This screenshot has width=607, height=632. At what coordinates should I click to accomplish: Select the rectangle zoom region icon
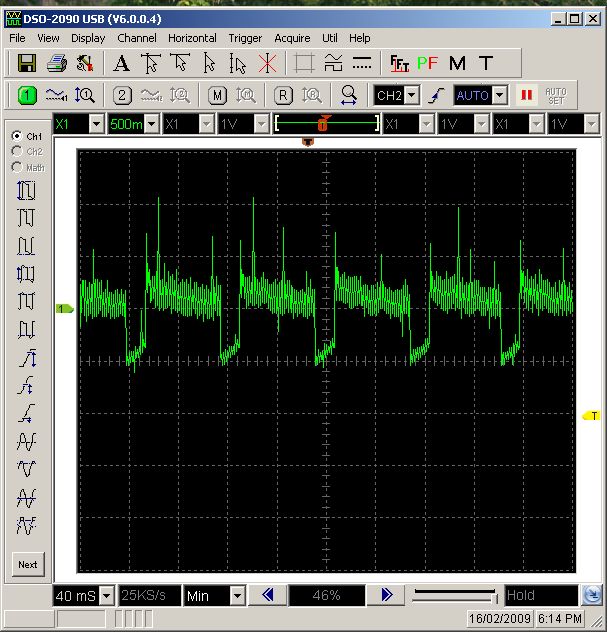point(304,63)
